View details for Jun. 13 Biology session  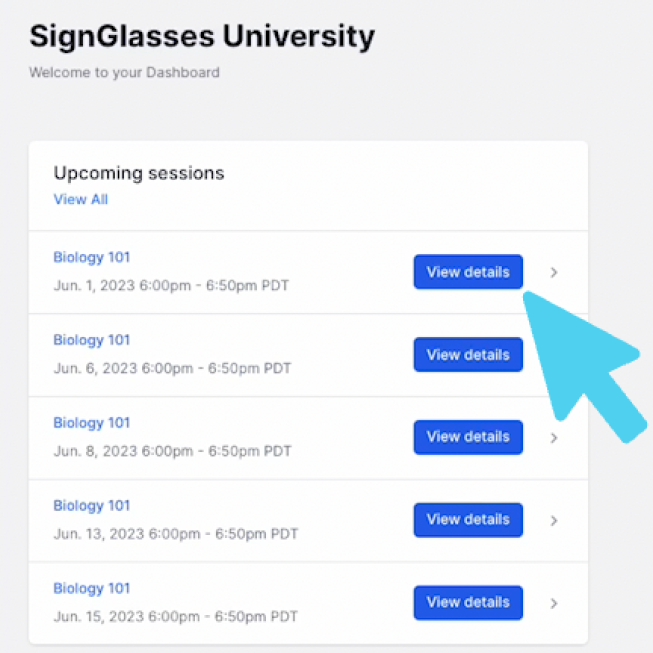(x=468, y=520)
